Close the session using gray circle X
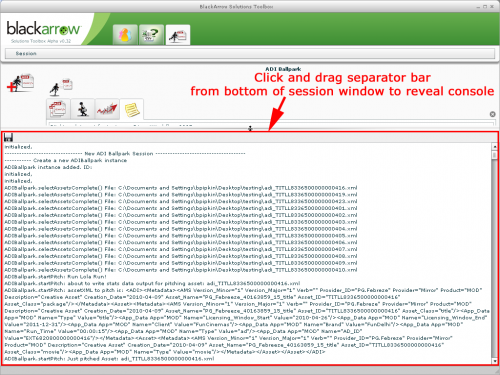Image resolution: width=500 pixels, height=375 pixels. coord(492,114)
